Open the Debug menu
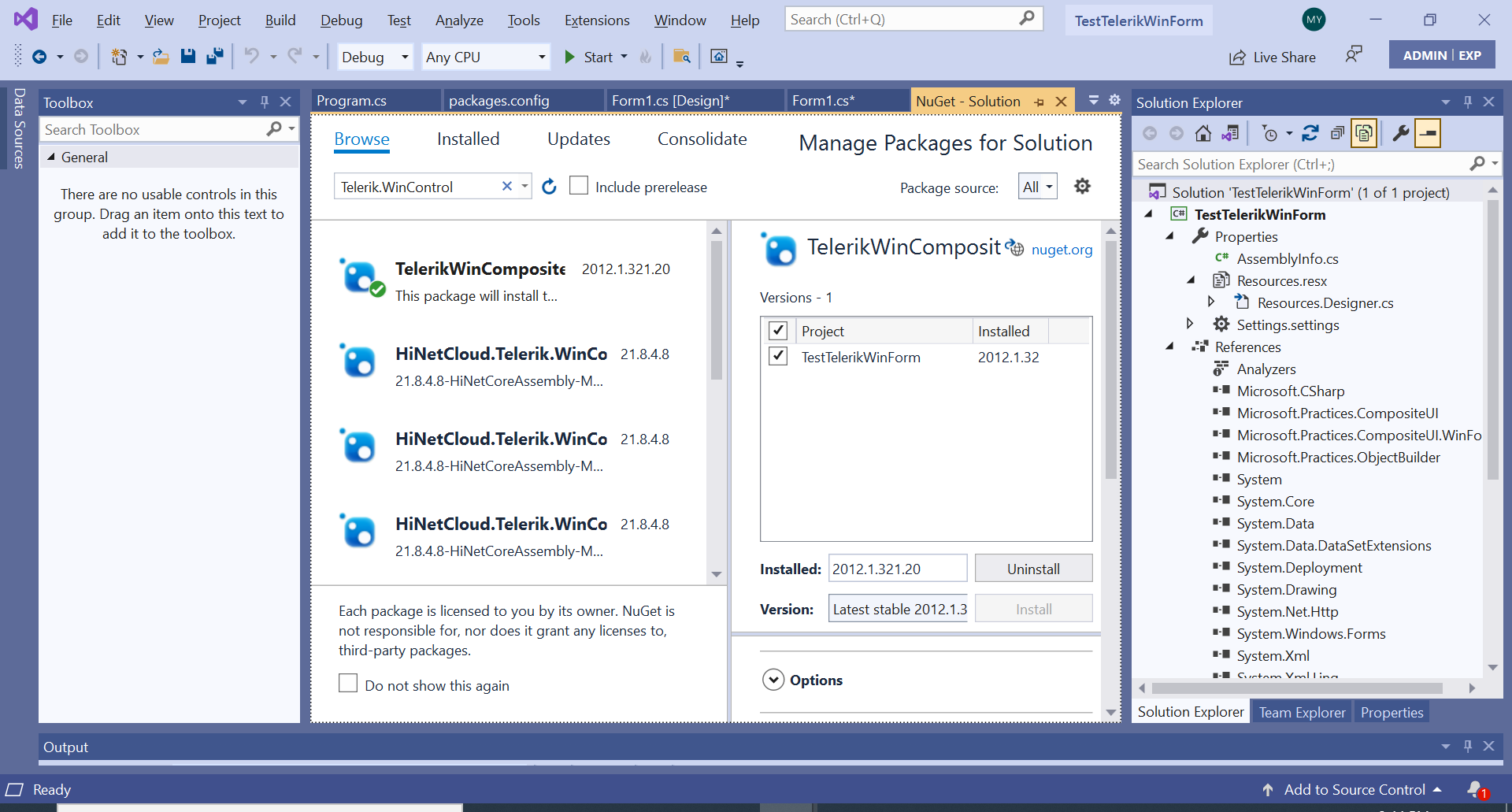This screenshot has width=1512, height=812. [341, 20]
